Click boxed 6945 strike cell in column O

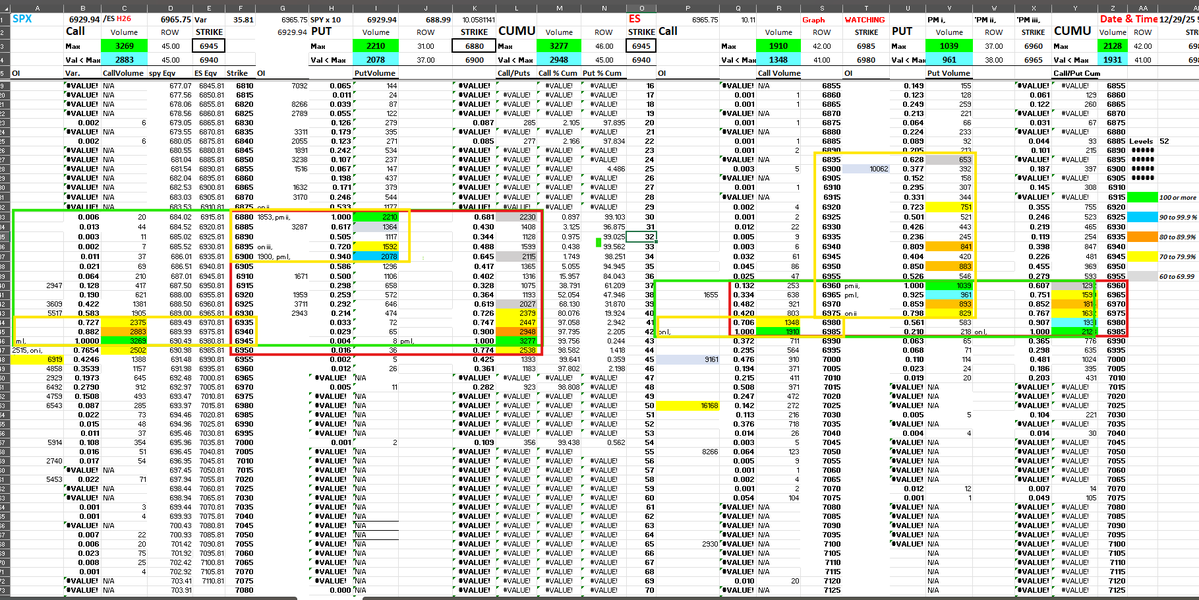641,46
